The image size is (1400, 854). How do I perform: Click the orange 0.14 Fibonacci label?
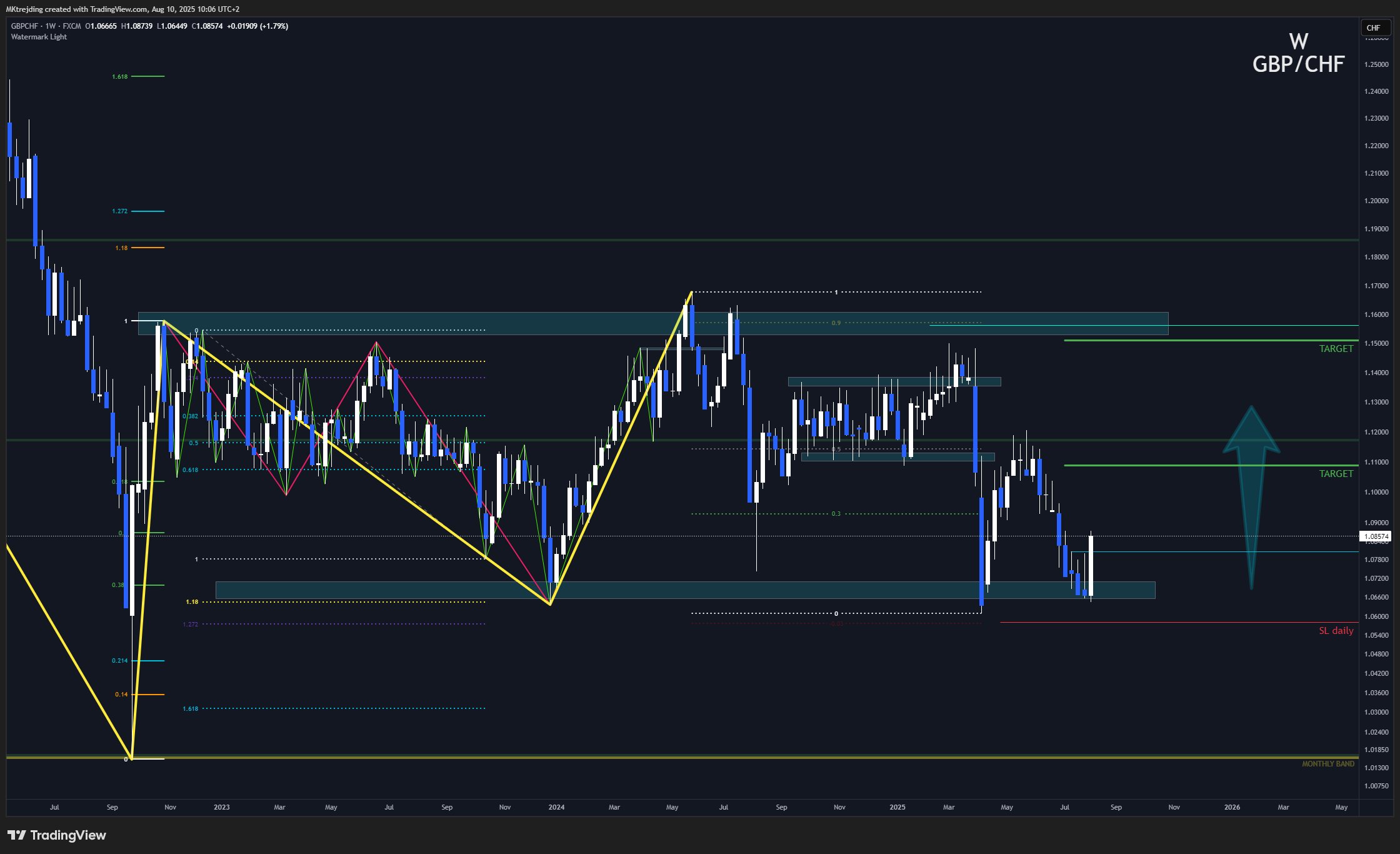click(121, 695)
